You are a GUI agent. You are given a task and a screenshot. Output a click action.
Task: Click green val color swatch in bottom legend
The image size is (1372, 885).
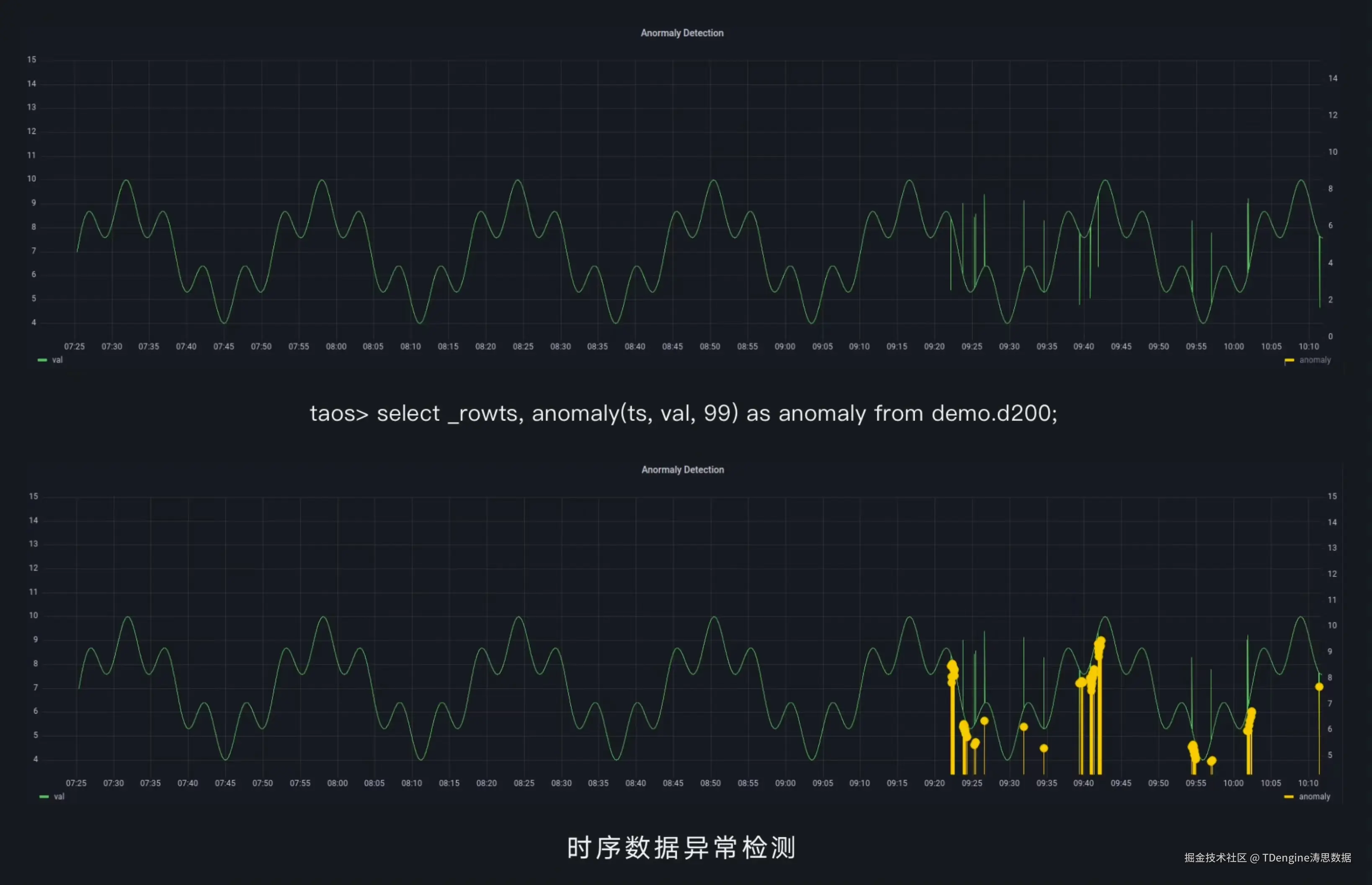(x=44, y=797)
